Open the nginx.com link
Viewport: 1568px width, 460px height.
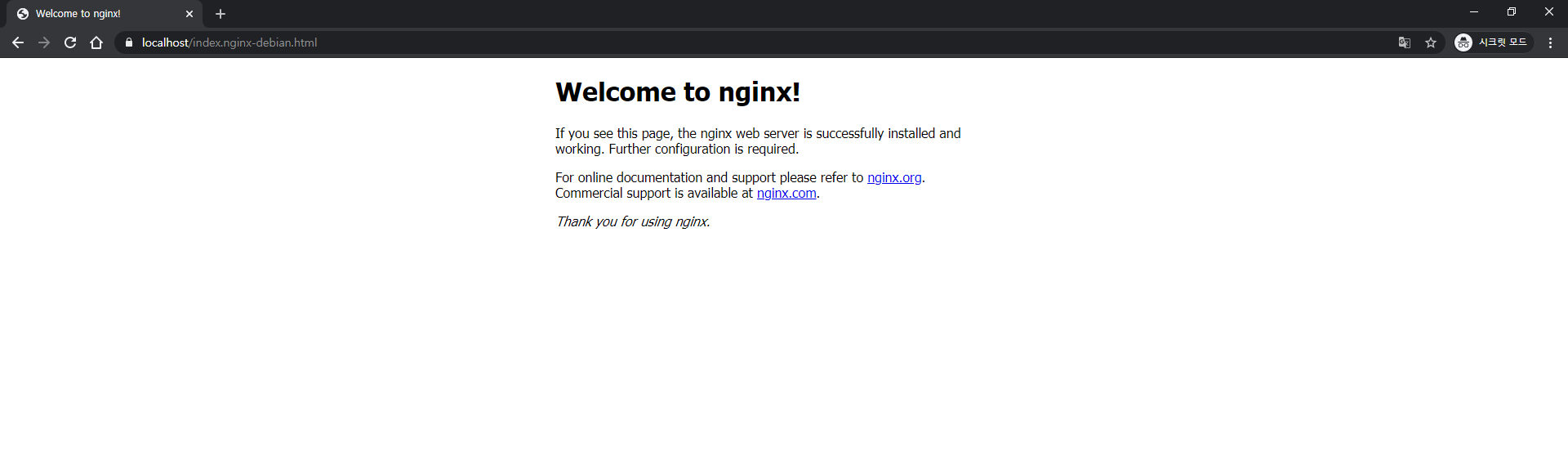pyautogui.click(x=786, y=193)
